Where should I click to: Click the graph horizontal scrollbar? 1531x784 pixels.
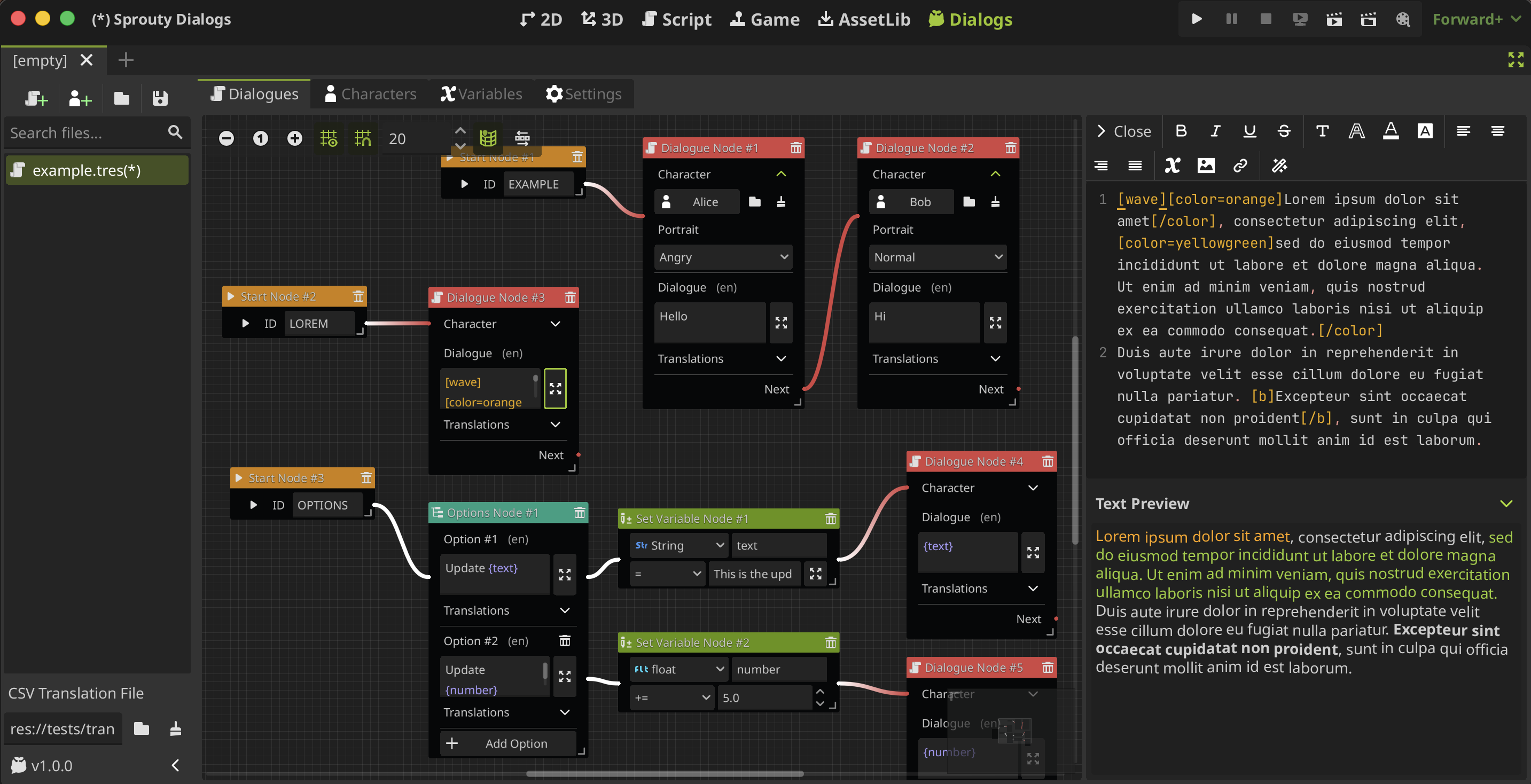pyautogui.click(x=665, y=774)
